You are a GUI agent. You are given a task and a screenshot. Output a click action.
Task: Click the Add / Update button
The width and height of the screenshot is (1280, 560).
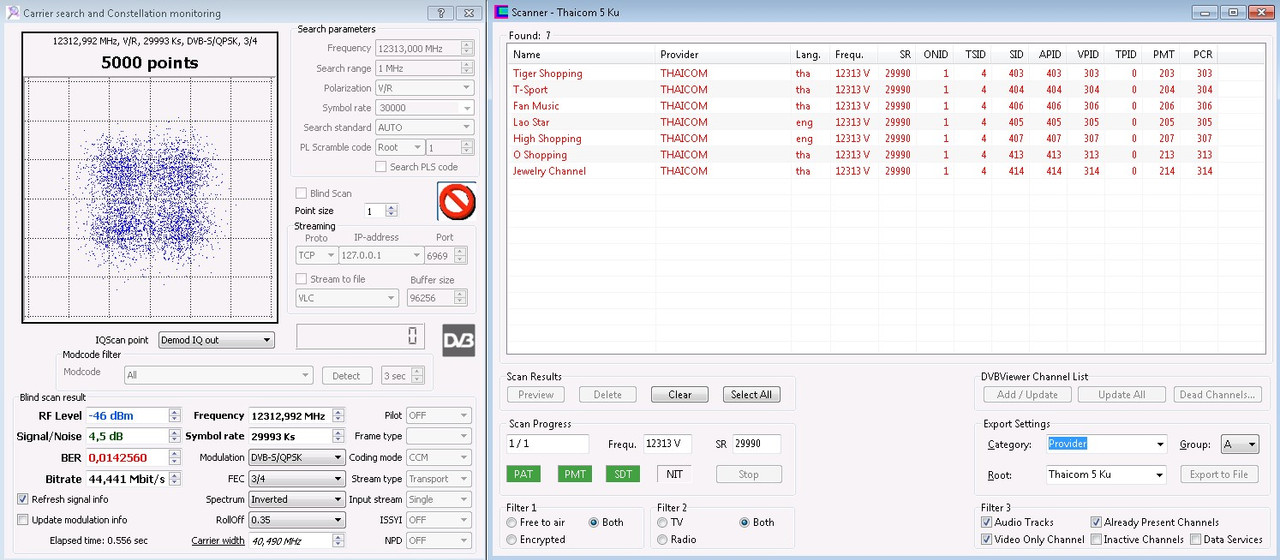(1027, 394)
